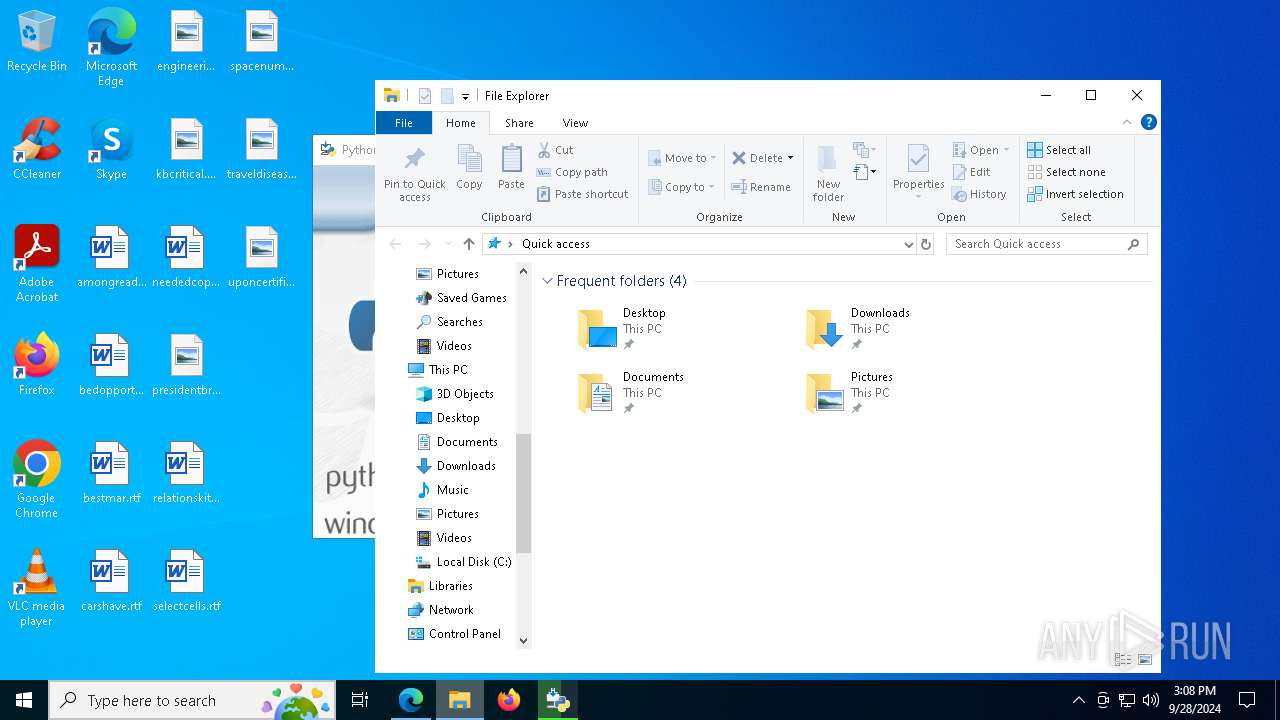1280x720 pixels.
Task: Select Music in navigation pane
Action: 443,490
